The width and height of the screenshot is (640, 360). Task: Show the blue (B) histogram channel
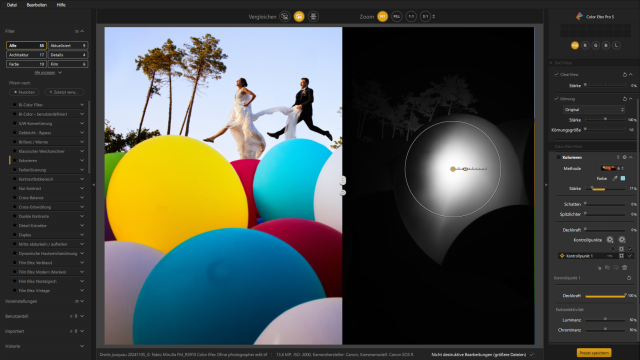coord(606,45)
